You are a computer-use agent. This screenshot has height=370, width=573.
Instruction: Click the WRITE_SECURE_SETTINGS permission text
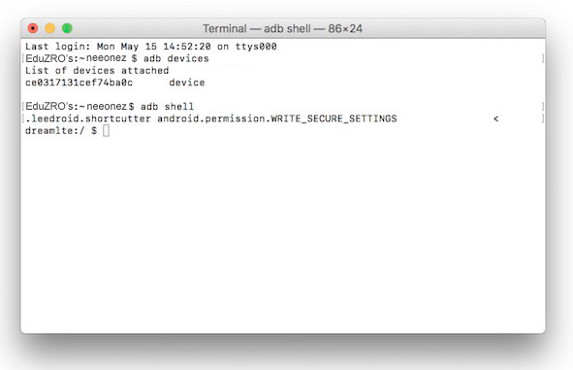point(334,119)
